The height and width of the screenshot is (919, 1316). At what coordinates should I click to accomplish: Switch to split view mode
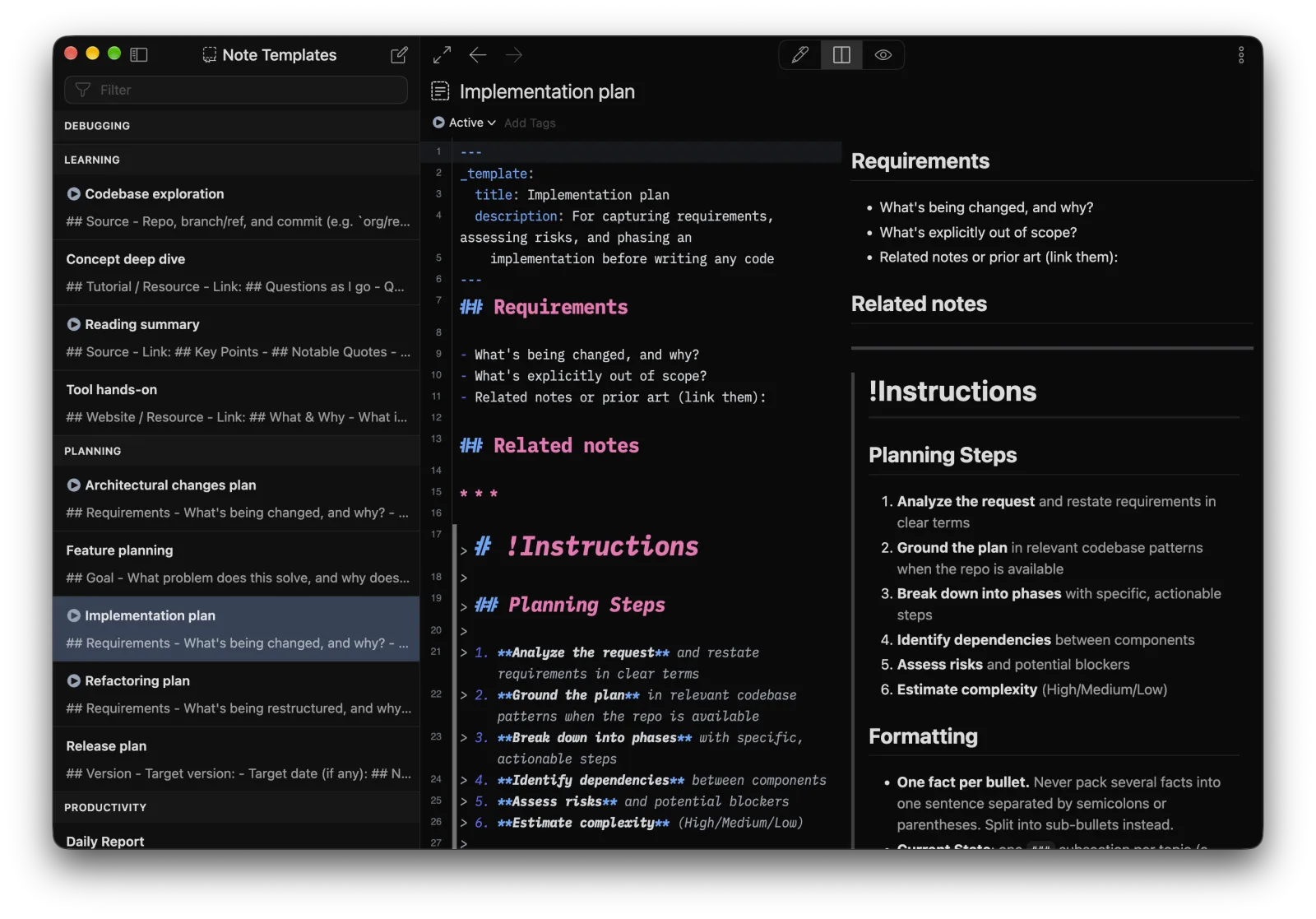841,55
